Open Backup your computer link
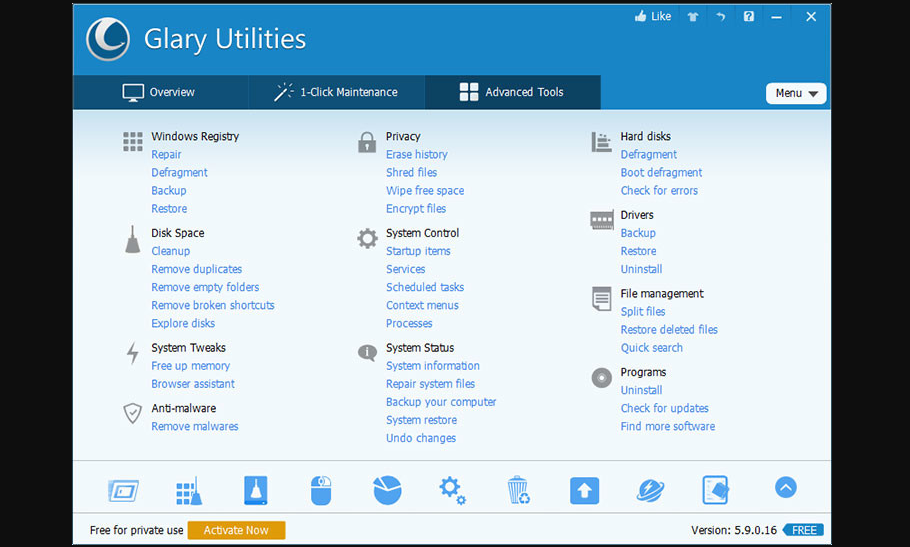 [x=441, y=402]
